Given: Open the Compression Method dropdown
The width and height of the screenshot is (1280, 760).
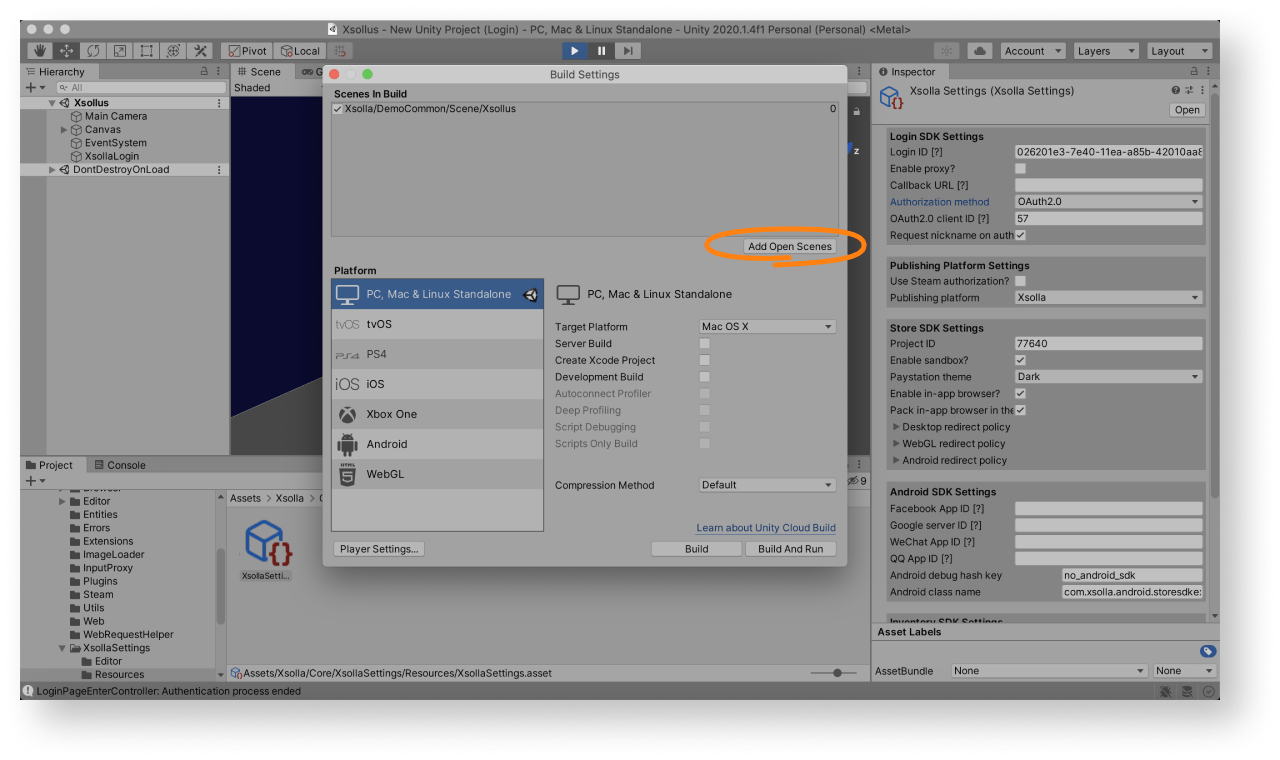Looking at the screenshot, I should point(767,485).
